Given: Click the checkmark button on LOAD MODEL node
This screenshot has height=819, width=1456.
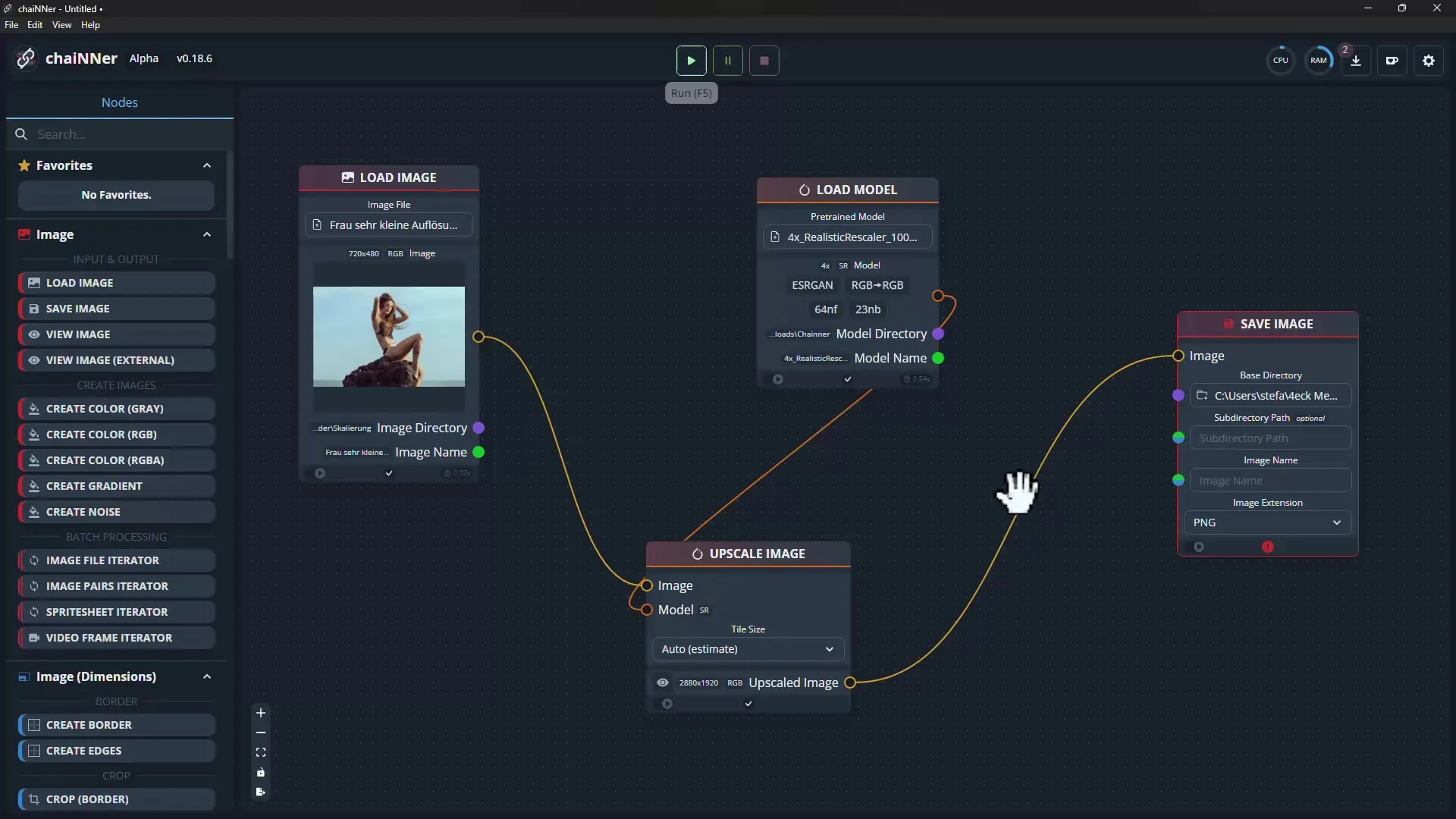Looking at the screenshot, I should coord(847,379).
